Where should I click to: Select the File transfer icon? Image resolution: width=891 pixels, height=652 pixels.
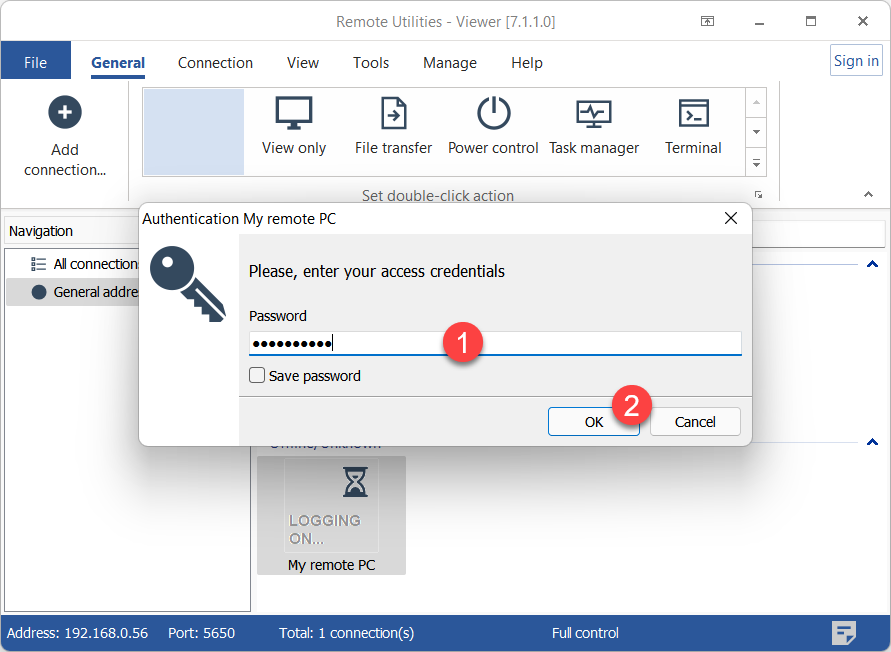coord(393,113)
